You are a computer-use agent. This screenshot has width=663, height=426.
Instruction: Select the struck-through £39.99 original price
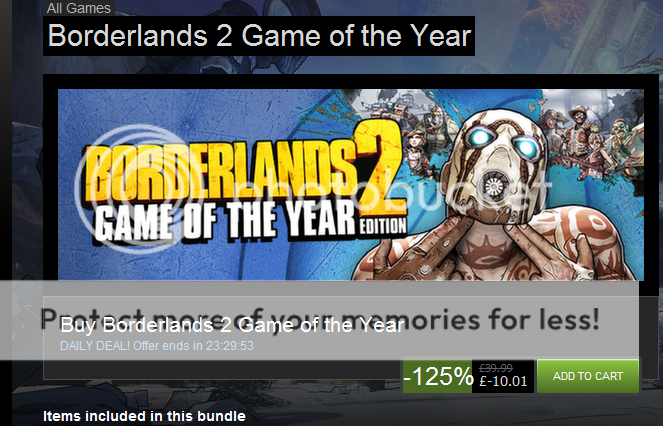(x=496, y=368)
